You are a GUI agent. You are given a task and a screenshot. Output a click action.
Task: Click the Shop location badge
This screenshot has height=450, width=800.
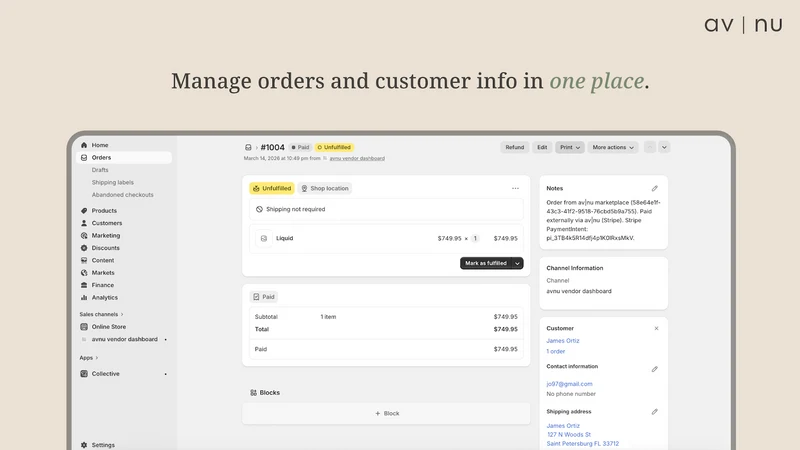325,188
